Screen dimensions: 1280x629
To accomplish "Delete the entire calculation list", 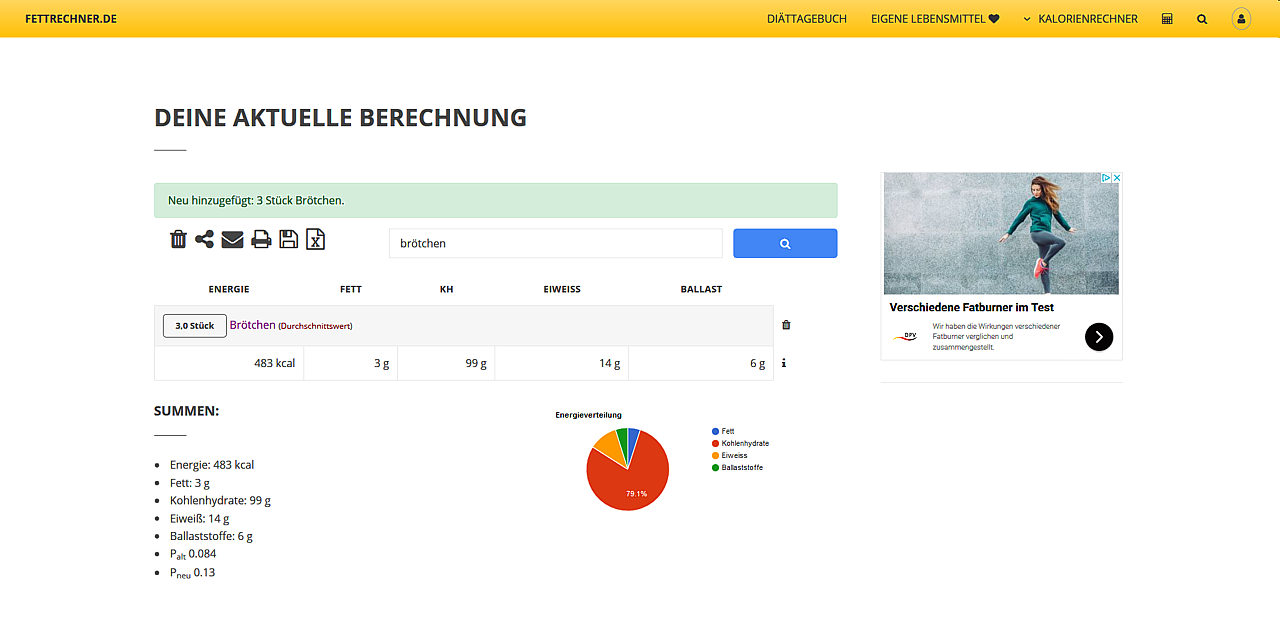I will point(178,239).
